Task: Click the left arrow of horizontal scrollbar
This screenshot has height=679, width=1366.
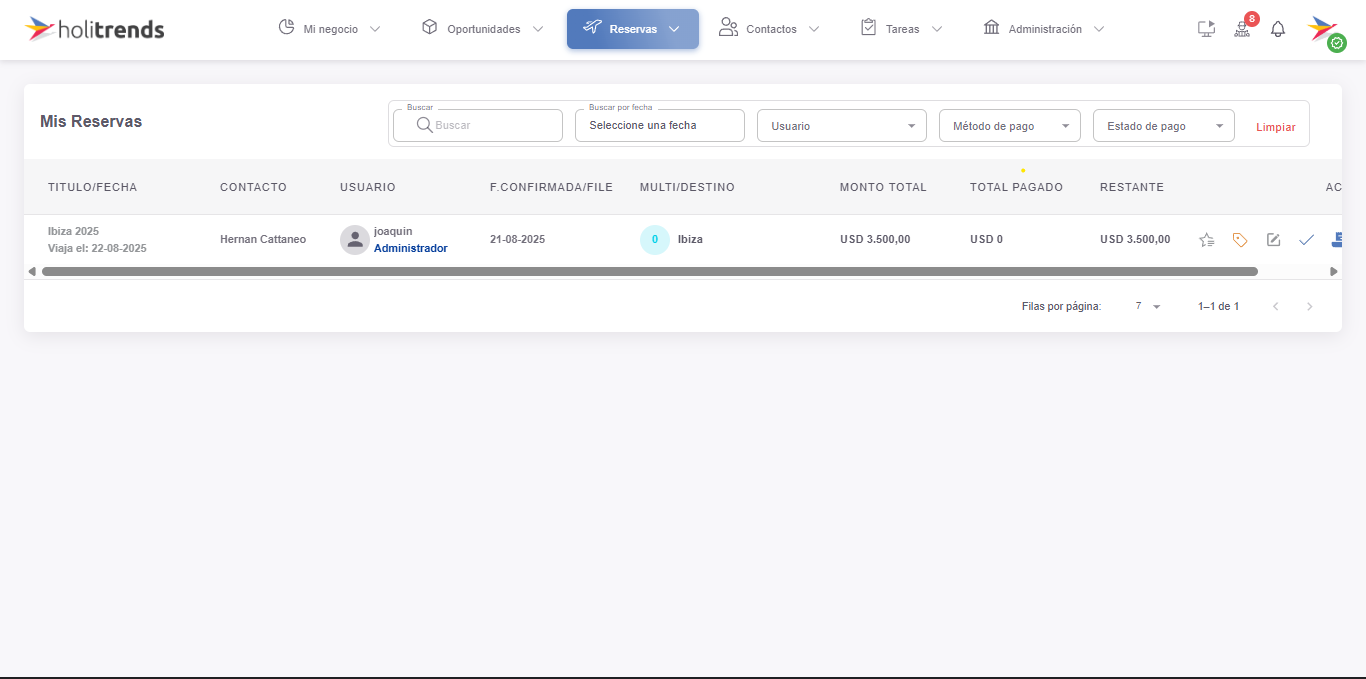Action: point(32,271)
